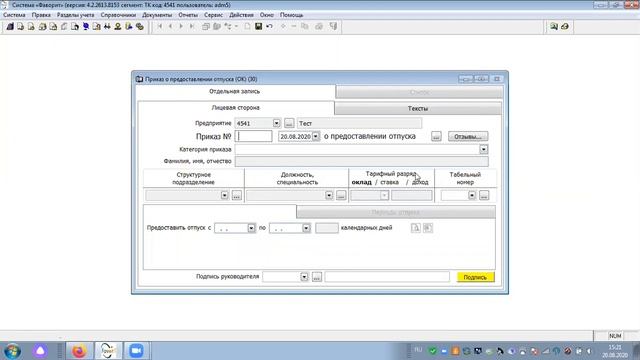Open the Разделы учета menu
This screenshot has width=640, height=360.
(76, 15)
